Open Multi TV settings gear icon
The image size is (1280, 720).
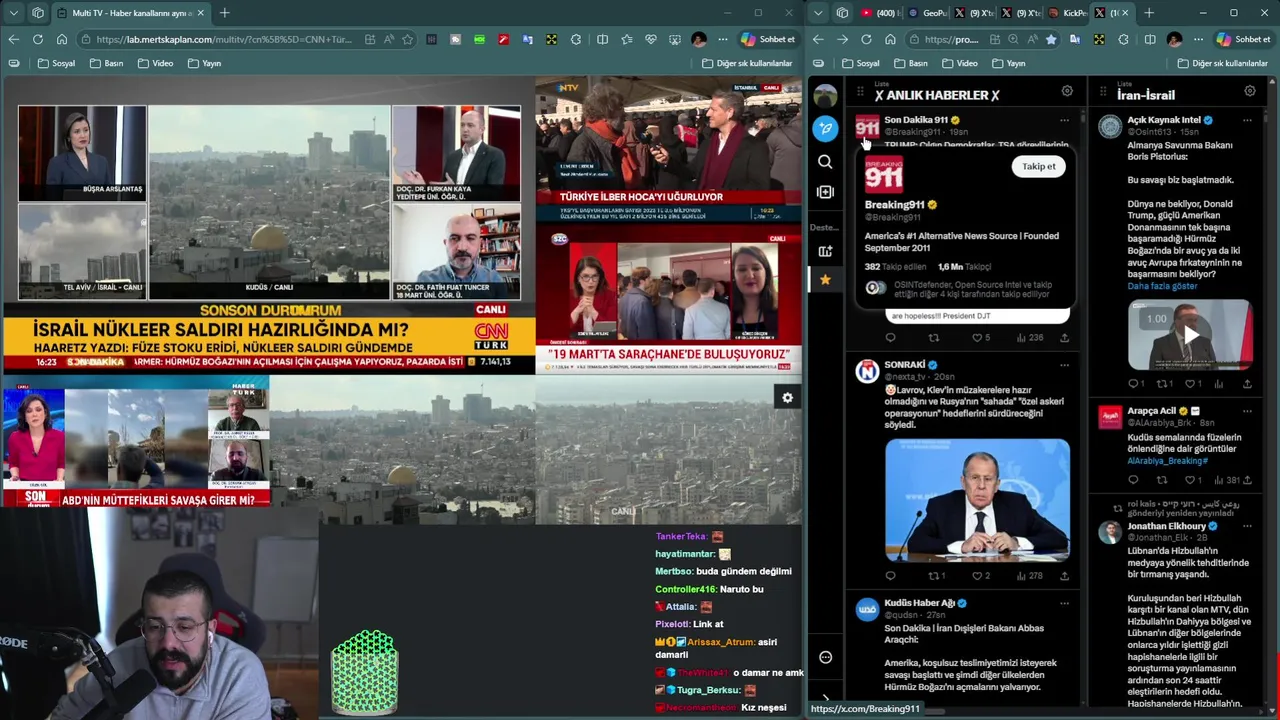[787, 398]
